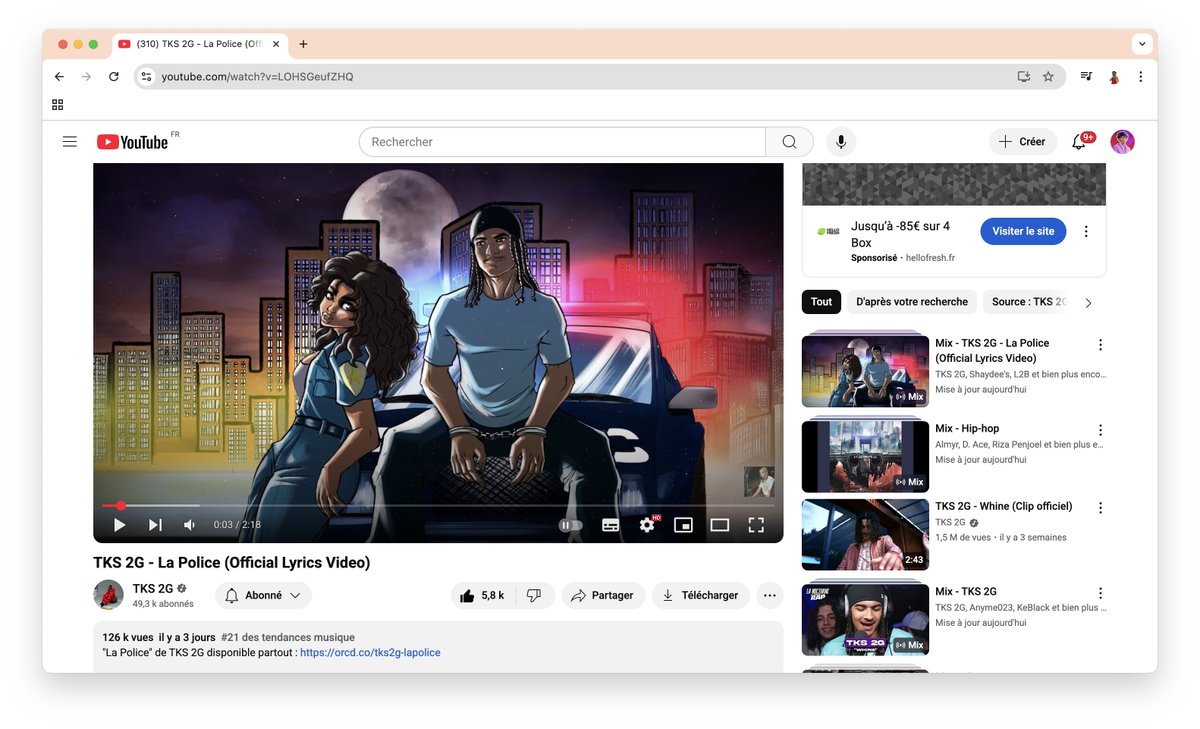Select the Tout filter chip

click(x=821, y=302)
